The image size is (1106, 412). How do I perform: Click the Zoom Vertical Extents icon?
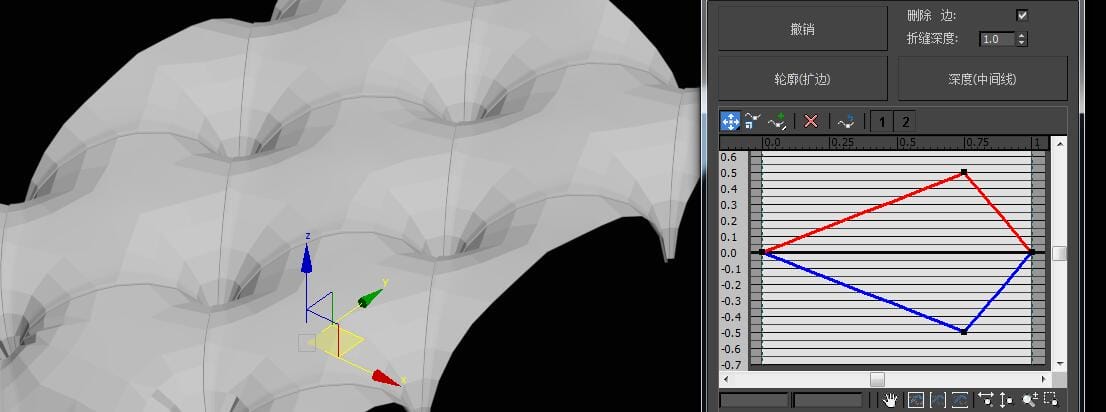click(960, 400)
